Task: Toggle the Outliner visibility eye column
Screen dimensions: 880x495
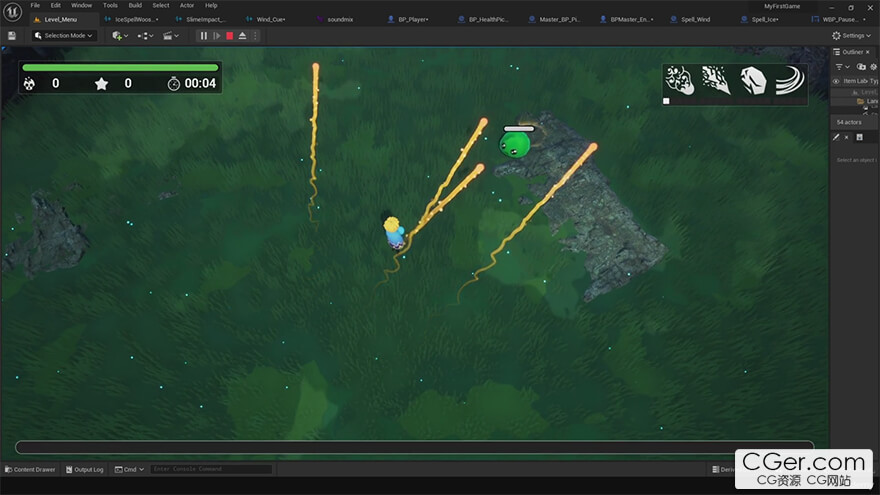Action: pyautogui.click(x=836, y=81)
